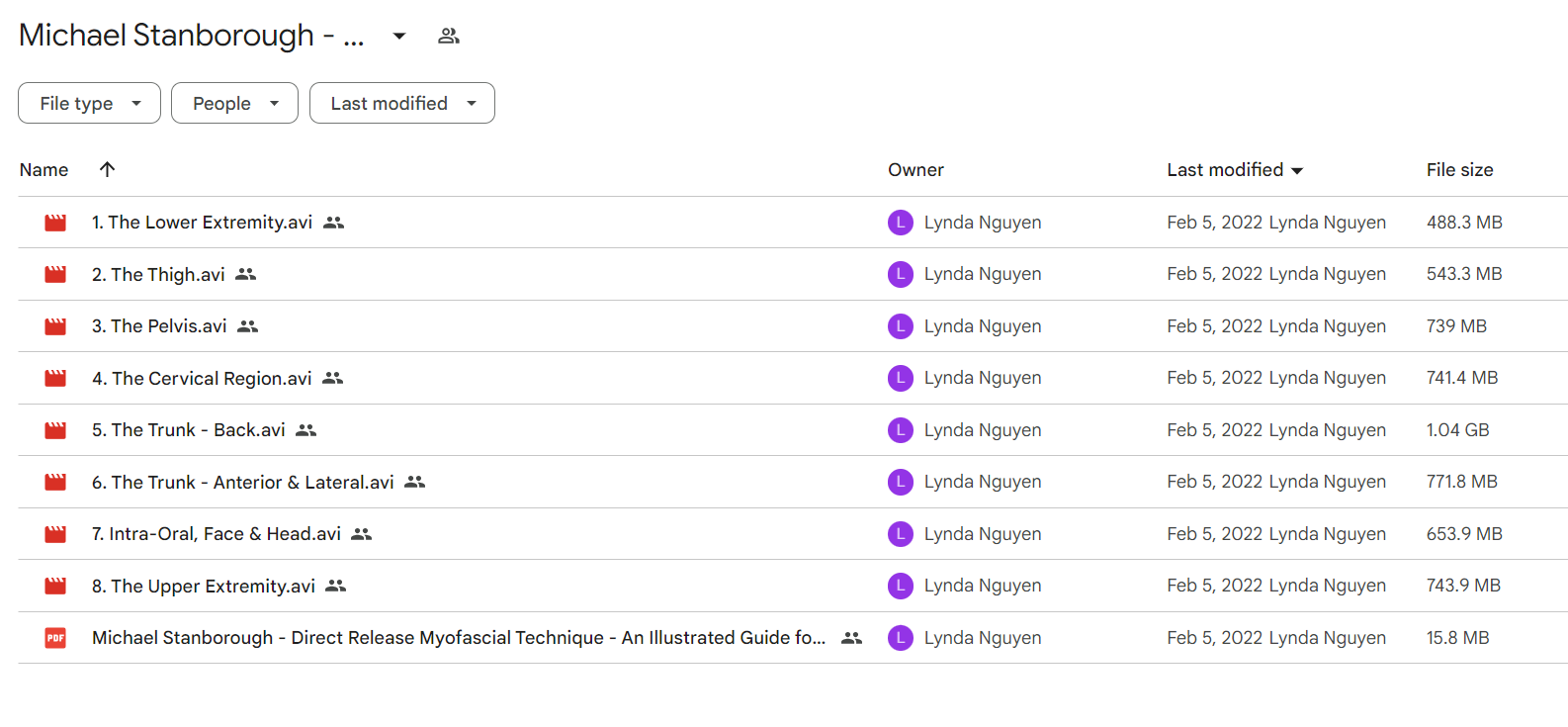Open the Last modified filter dropdown
The width and height of the screenshot is (1568, 727).
402,103
